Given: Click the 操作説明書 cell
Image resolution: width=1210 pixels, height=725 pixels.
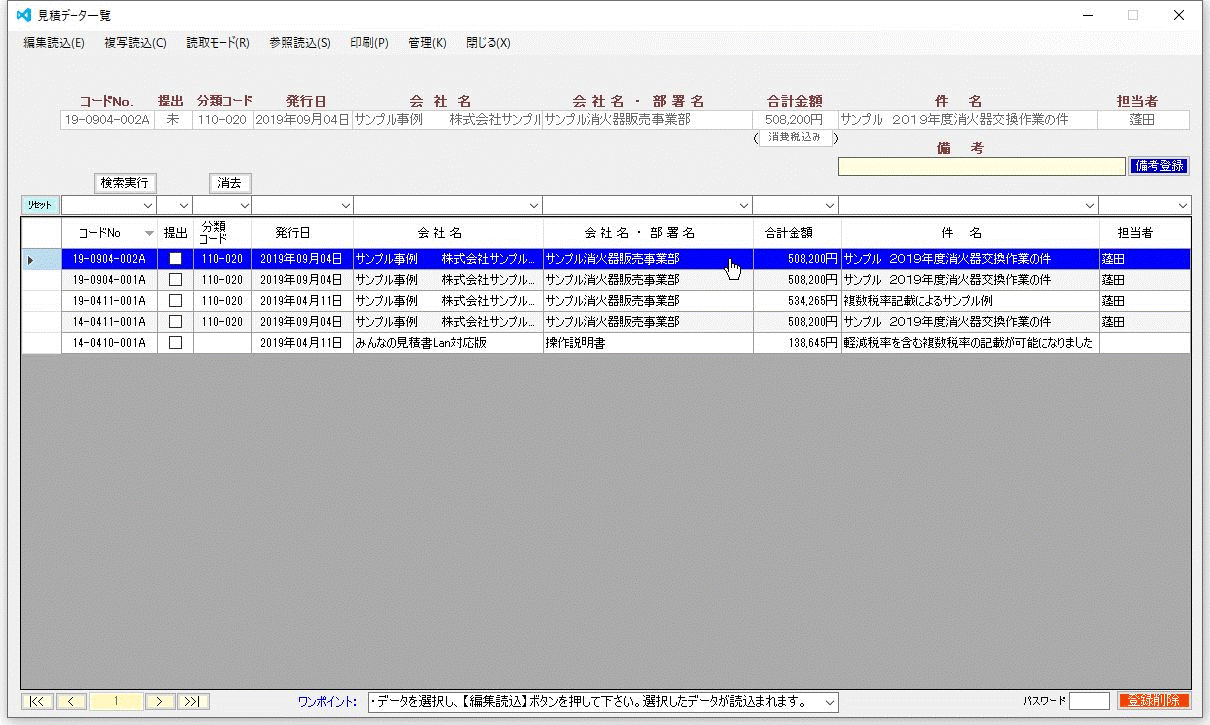Looking at the screenshot, I should click(x=648, y=343).
